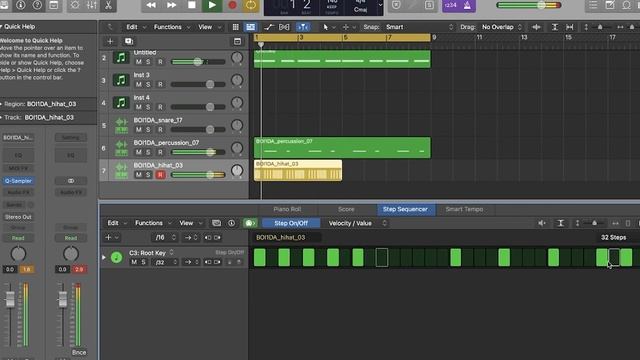640x360 pixels.
Task: Toggle the red R button on BOI1DA_hihat_03 track
Action: point(160,175)
